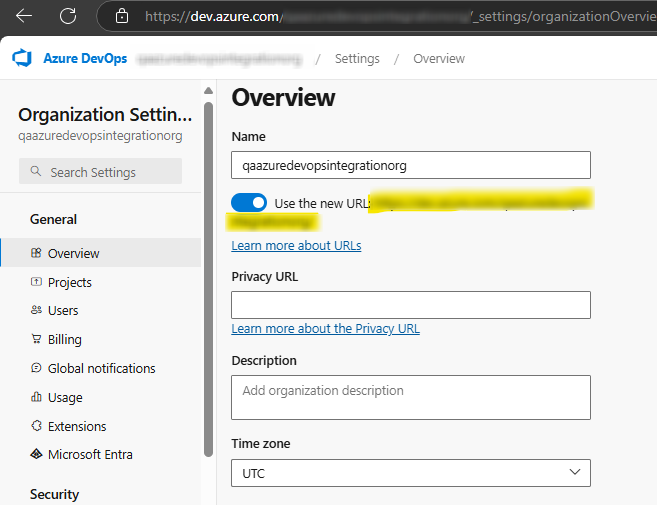Click the Extensions icon in sidebar
This screenshot has width=657, height=505.
click(x=36, y=426)
